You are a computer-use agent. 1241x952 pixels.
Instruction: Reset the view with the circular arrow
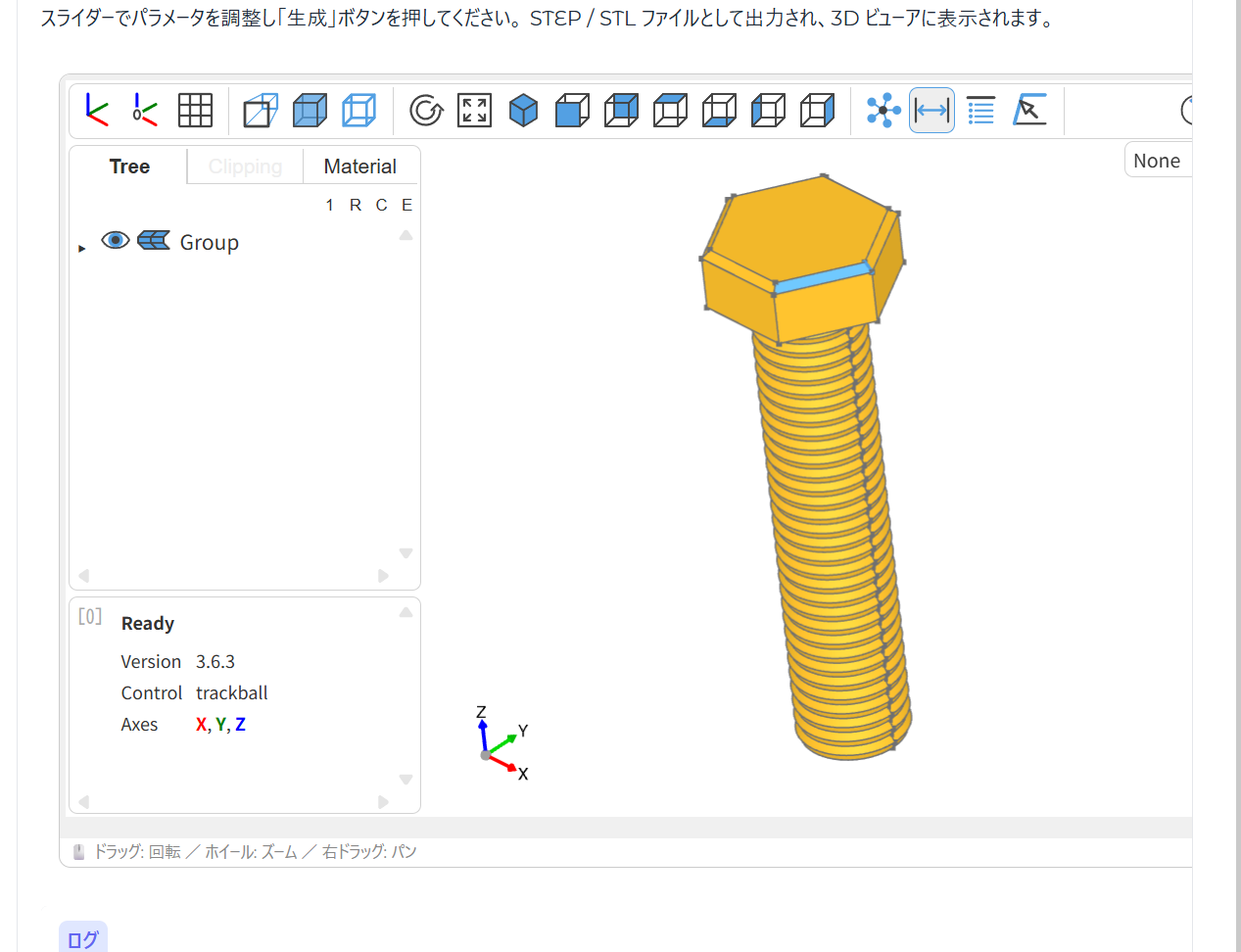click(426, 110)
